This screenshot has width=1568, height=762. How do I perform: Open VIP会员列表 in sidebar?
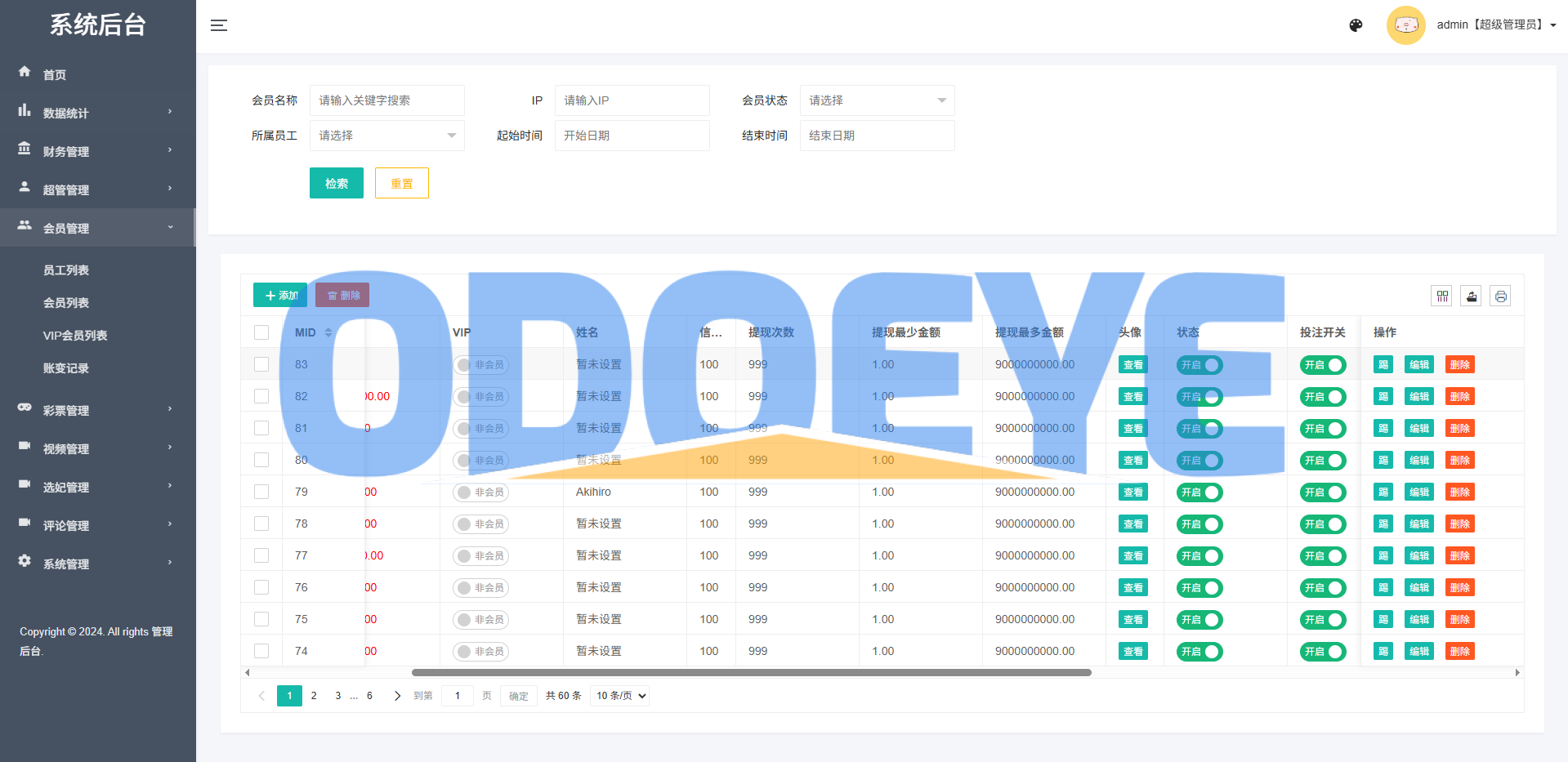pyautogui.click(x=75, y=336)
